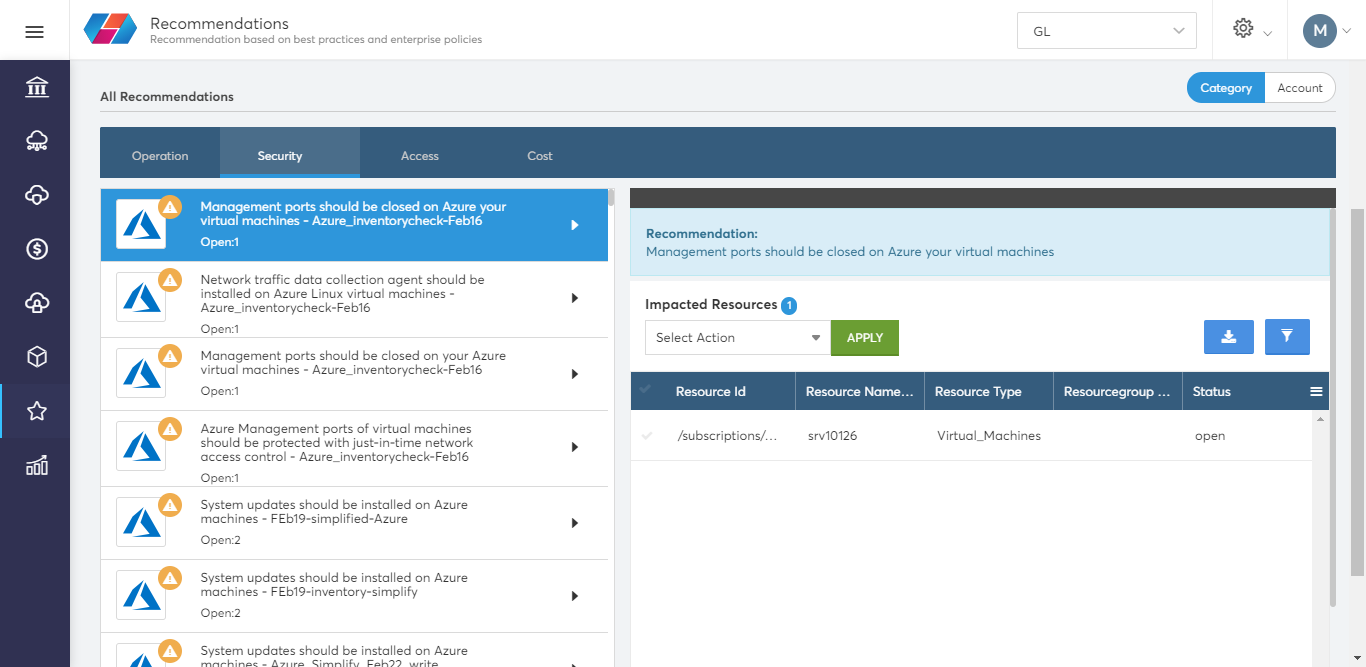
Task: Click the Virtual_Machines resource type cell
Action: pyautogui.click(x=989, y=436)
